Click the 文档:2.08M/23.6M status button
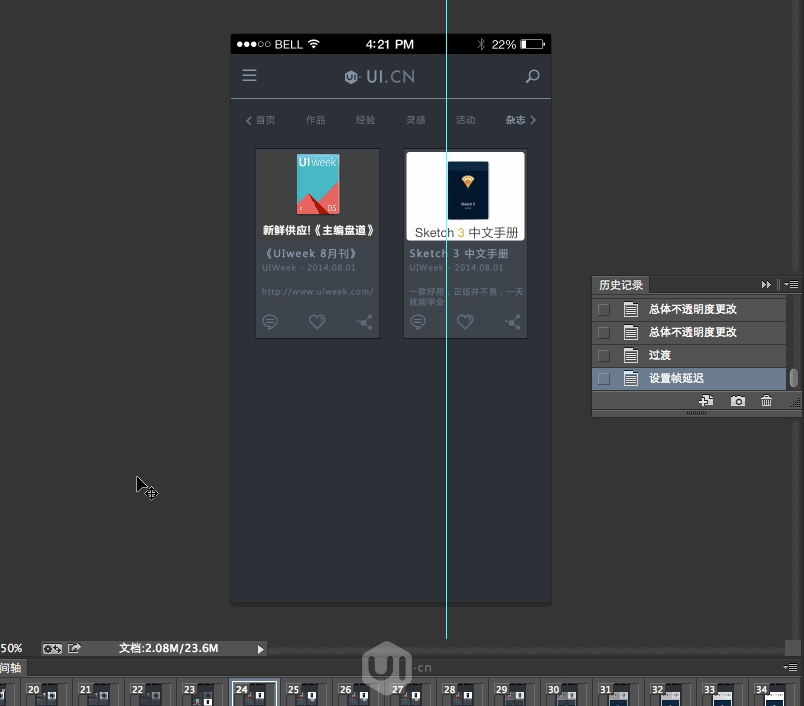This screenshot has width=804, height=706. tap(140, 648)
